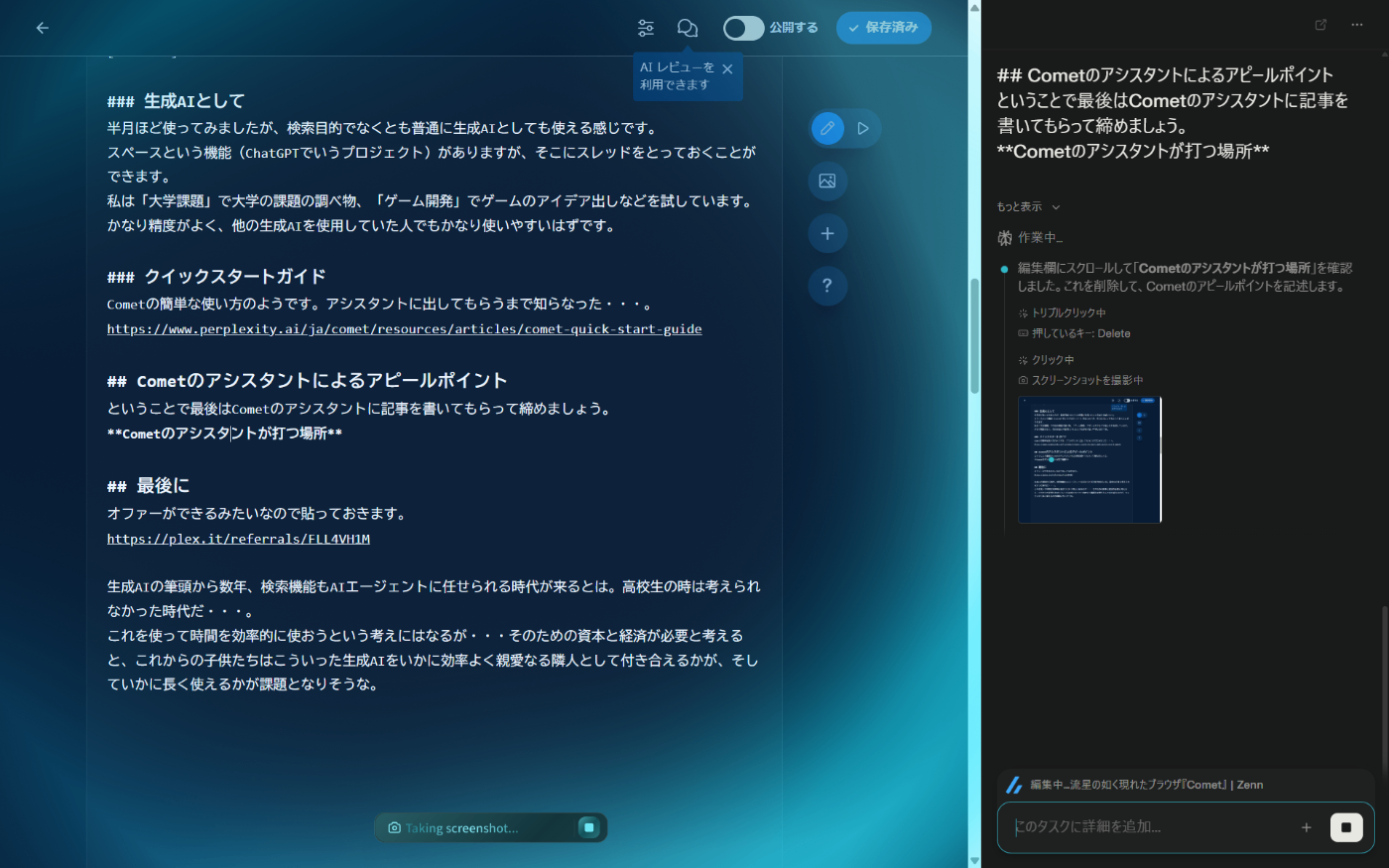Click the オファーができるみたいなので貼っておきます line
1389x868 pixels.
tap(256, 514)
